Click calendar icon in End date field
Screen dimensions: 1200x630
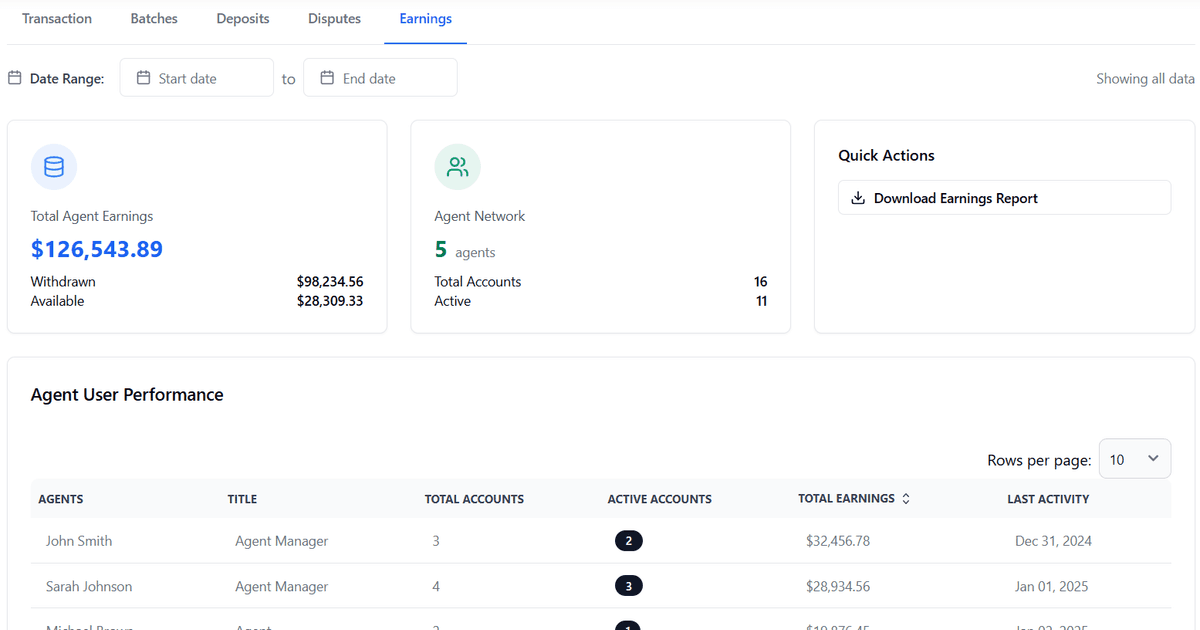click(x=327, y=78)
